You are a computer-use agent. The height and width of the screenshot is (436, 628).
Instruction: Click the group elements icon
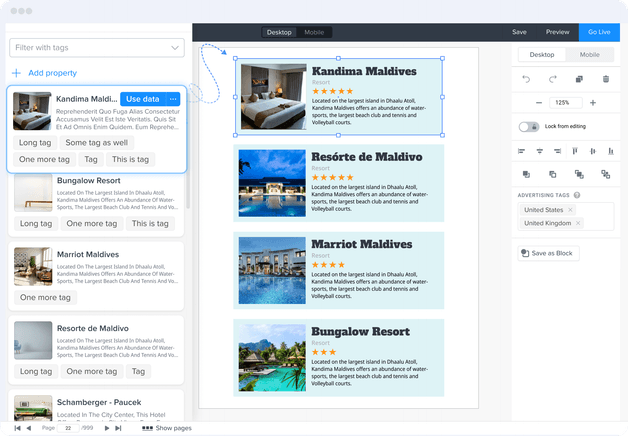[579, 174]
